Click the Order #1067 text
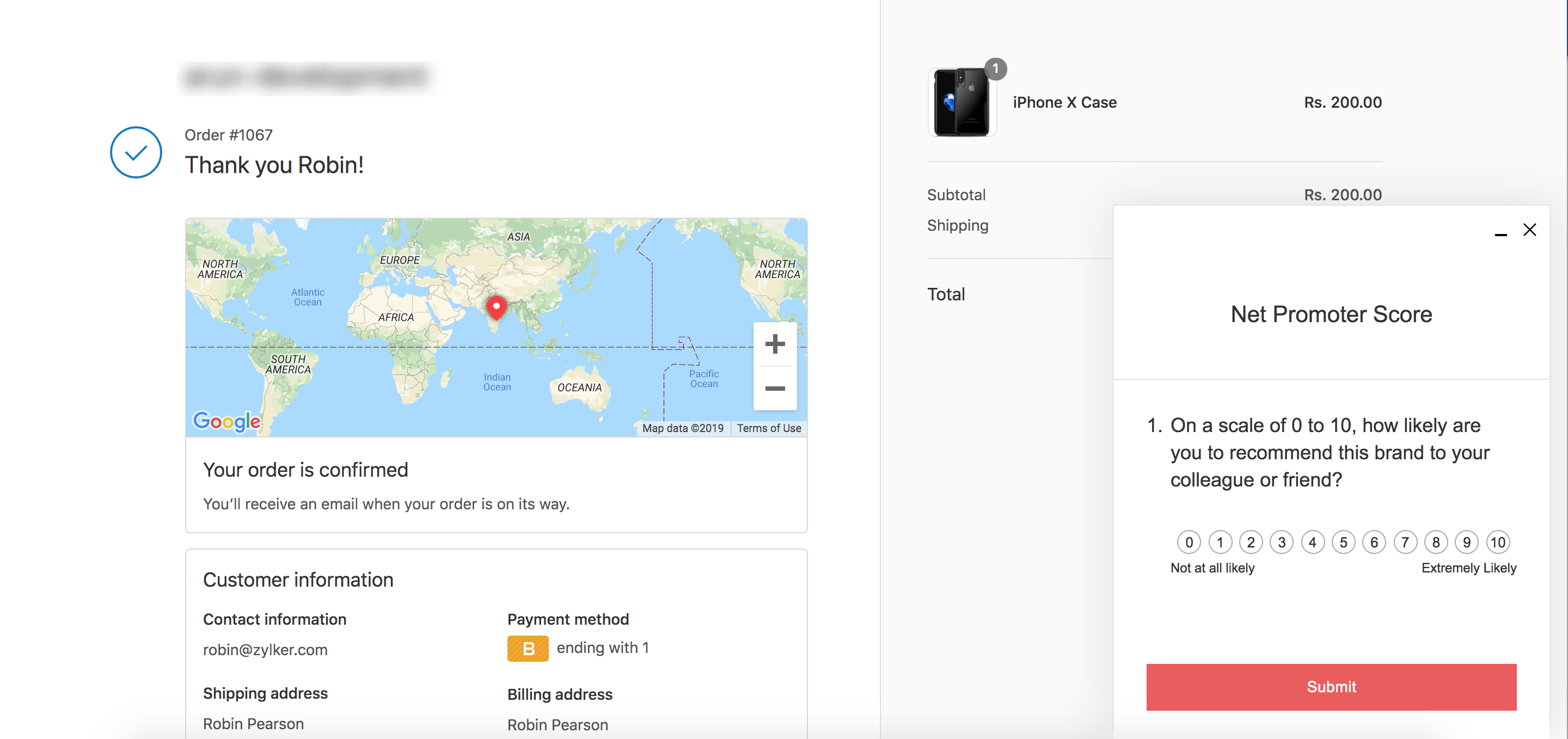The width and height of the screenshot is (1568, 739). pos(228,135)
